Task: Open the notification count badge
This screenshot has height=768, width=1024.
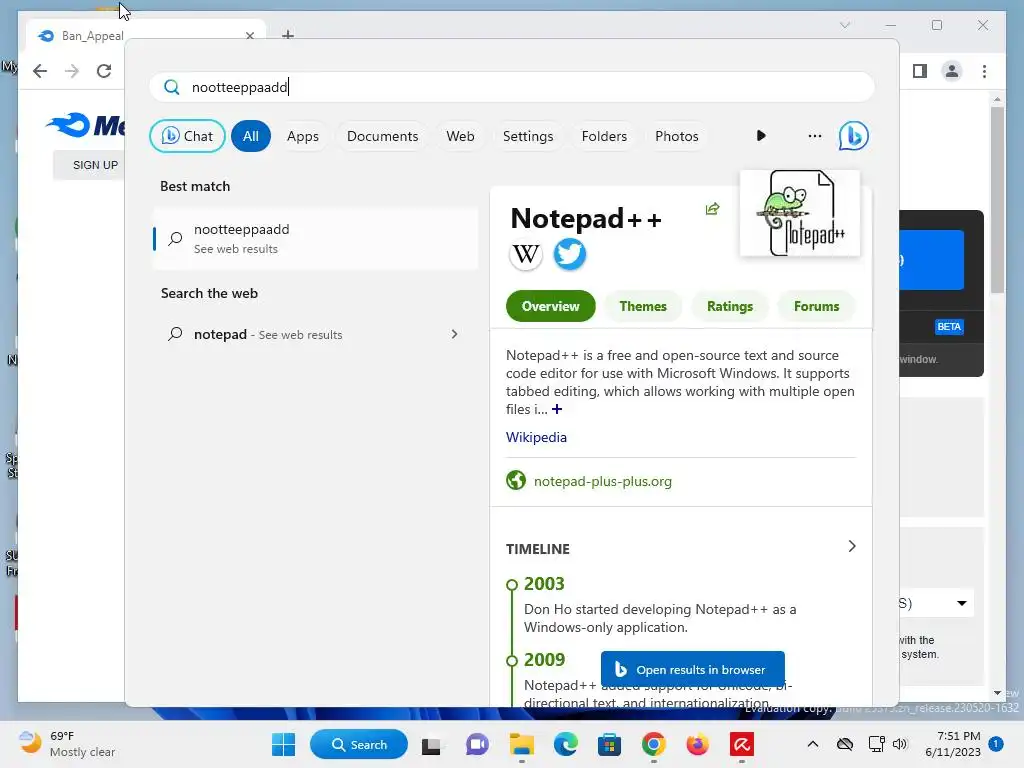Action: coord(996,744)
